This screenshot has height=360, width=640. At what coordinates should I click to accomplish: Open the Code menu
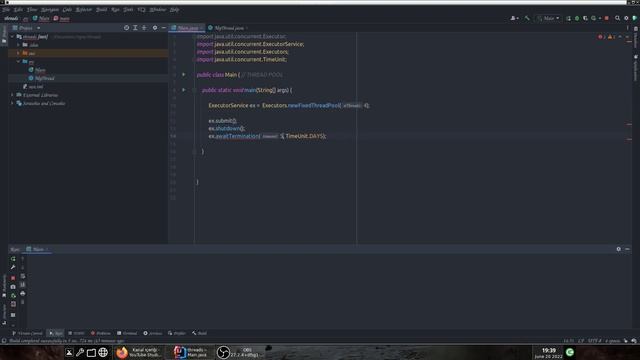coord(67,9)
